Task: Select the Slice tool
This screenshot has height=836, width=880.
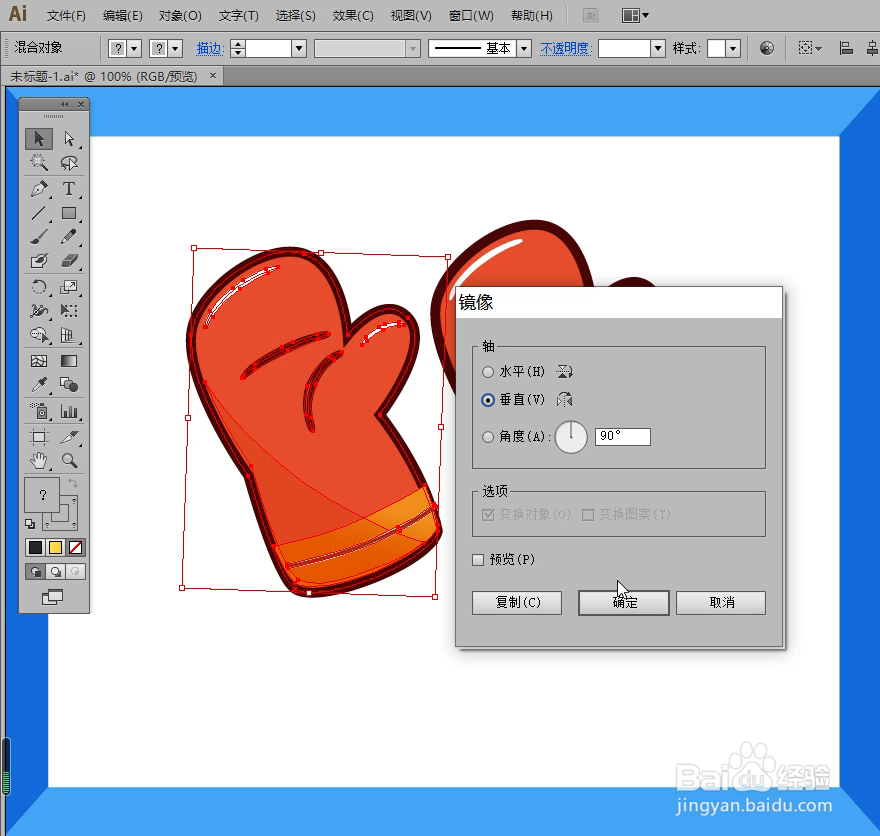Action: coord(69,437)
